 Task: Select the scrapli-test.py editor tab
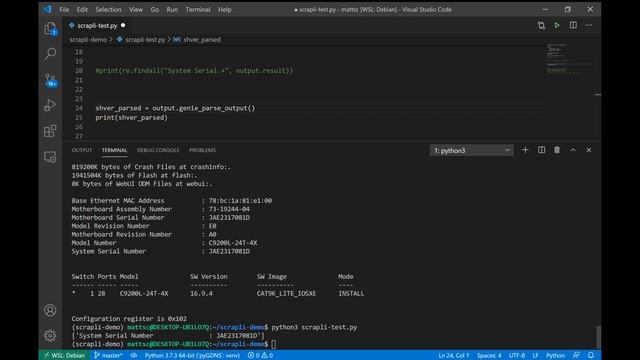pyautogui.click(x=97, y=25)
